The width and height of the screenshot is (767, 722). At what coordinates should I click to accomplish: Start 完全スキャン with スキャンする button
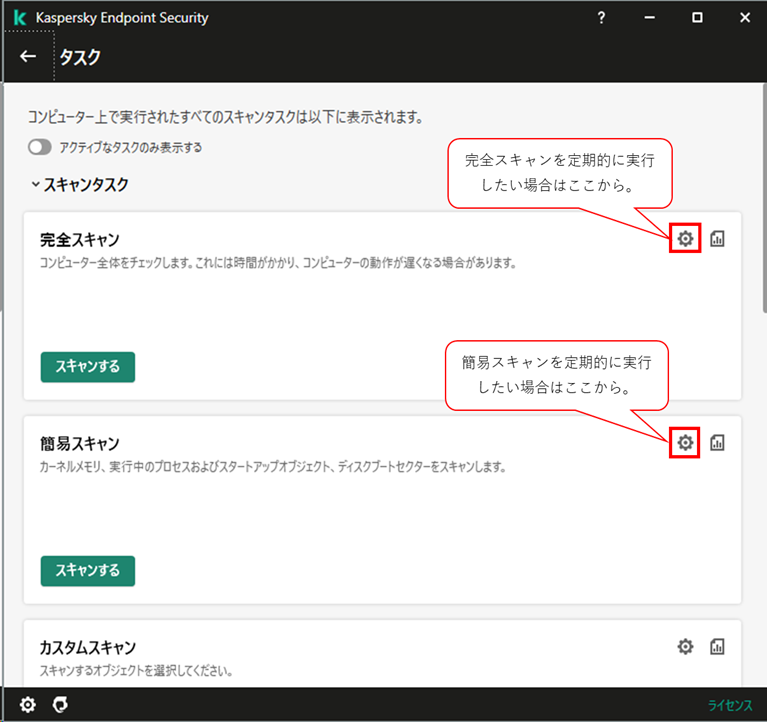click(88, 367)
